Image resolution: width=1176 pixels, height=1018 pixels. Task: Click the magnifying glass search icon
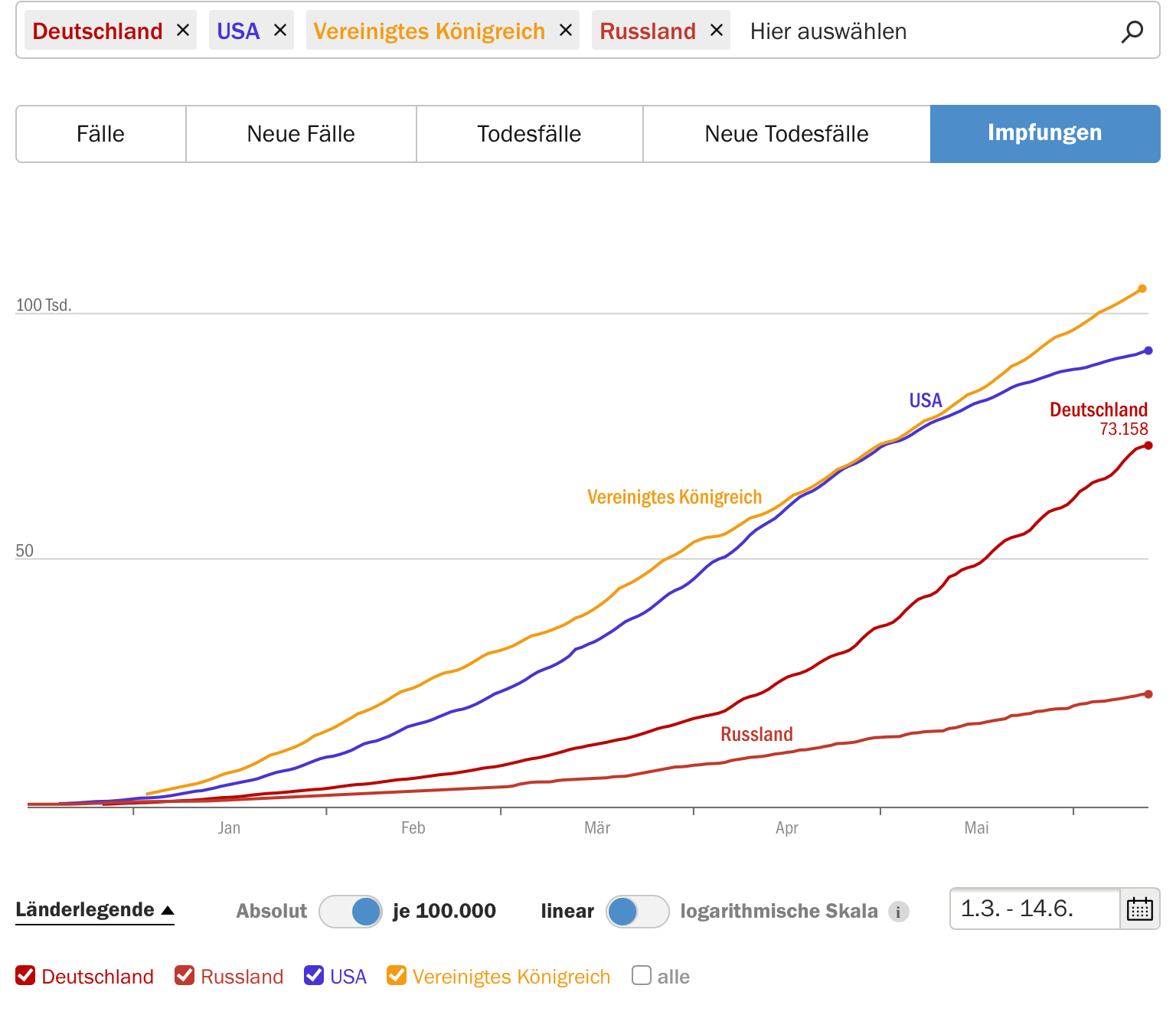1132,31
